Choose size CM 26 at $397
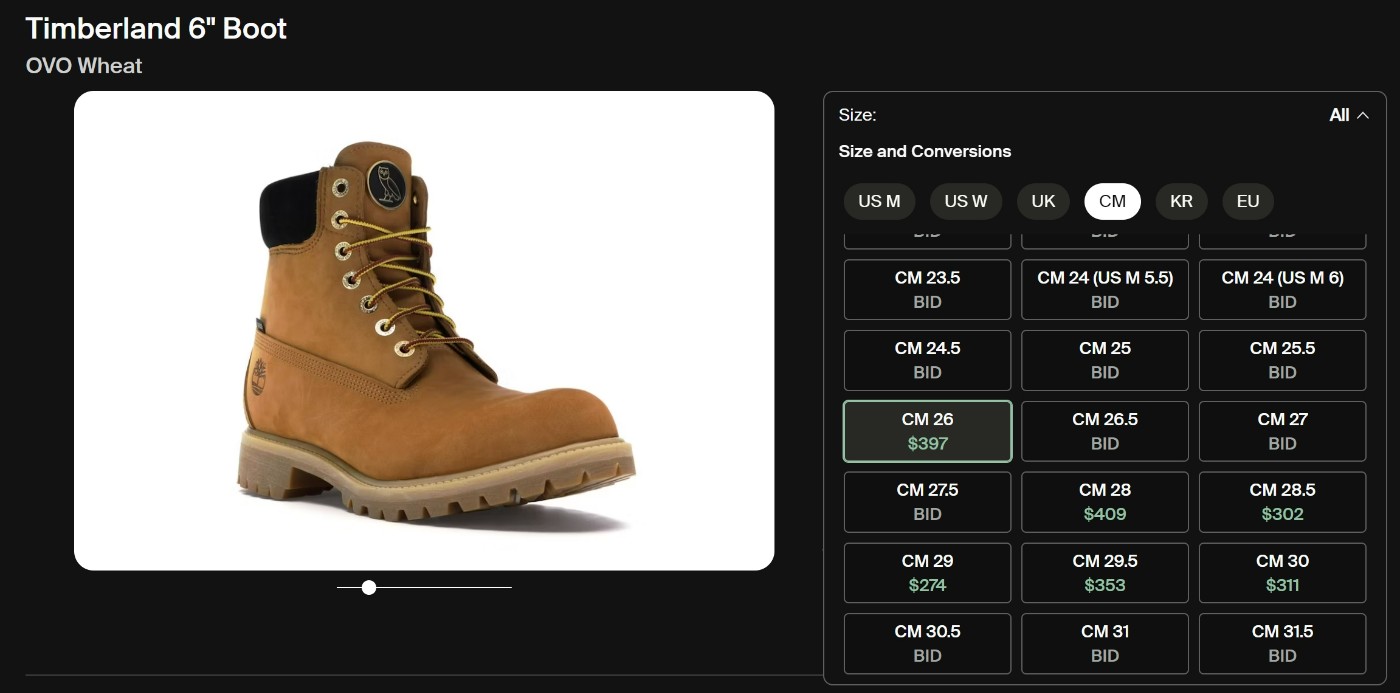 (927, 431)
